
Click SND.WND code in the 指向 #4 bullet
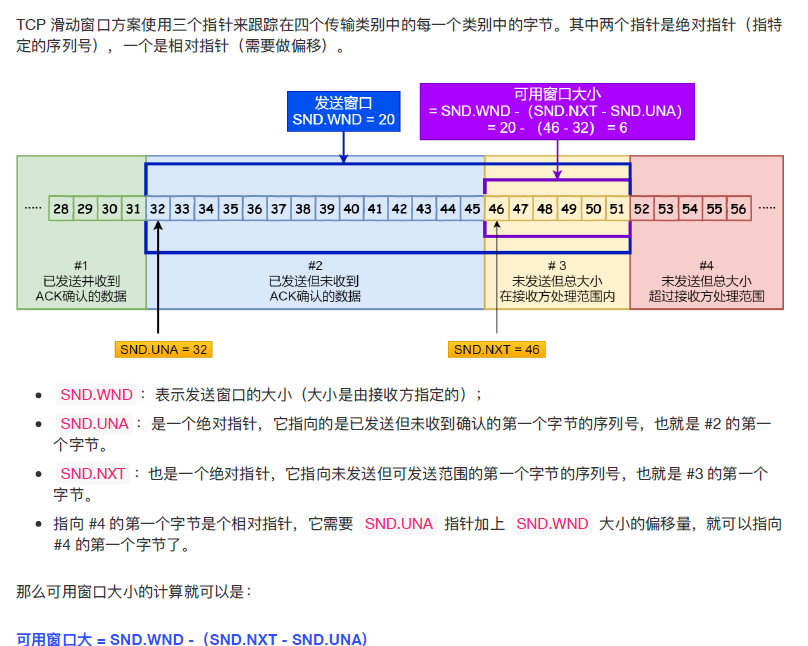click(x=552, y=523)
